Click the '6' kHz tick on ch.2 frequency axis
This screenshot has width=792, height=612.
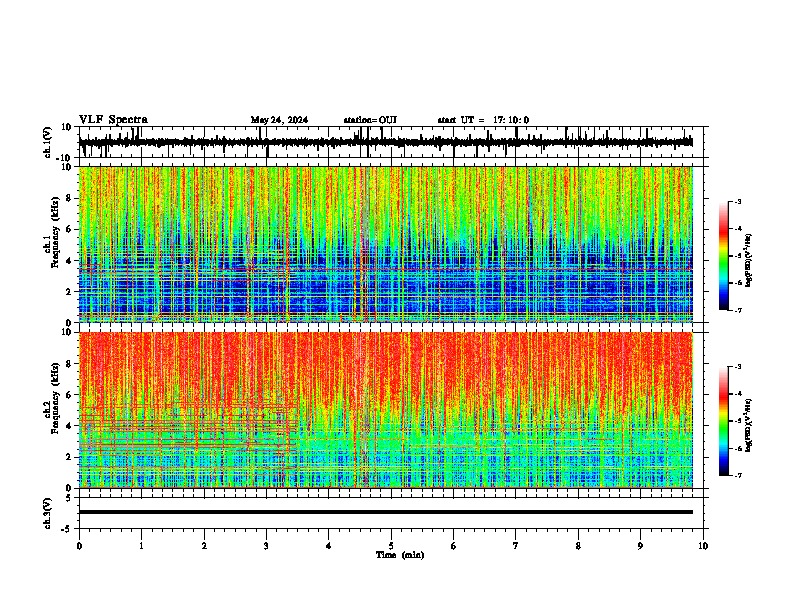click(70, 395)
